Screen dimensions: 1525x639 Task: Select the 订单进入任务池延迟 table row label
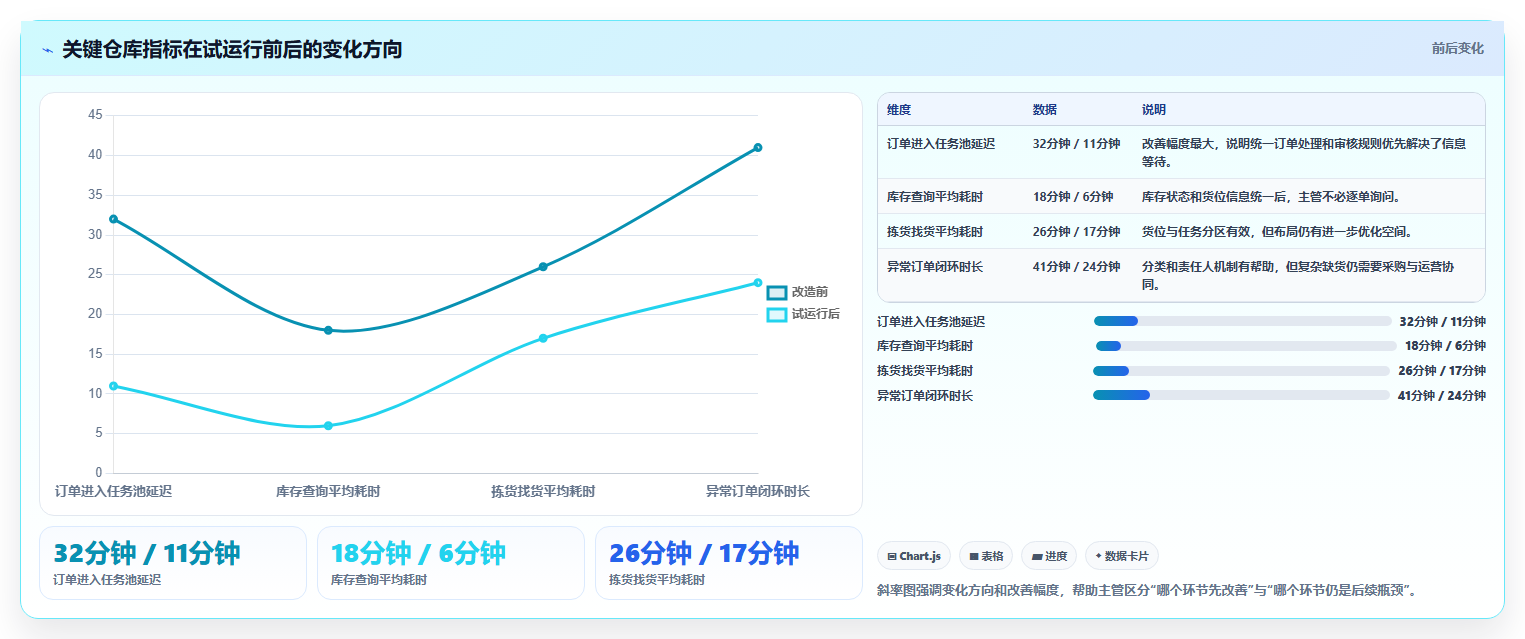(941, 144)
